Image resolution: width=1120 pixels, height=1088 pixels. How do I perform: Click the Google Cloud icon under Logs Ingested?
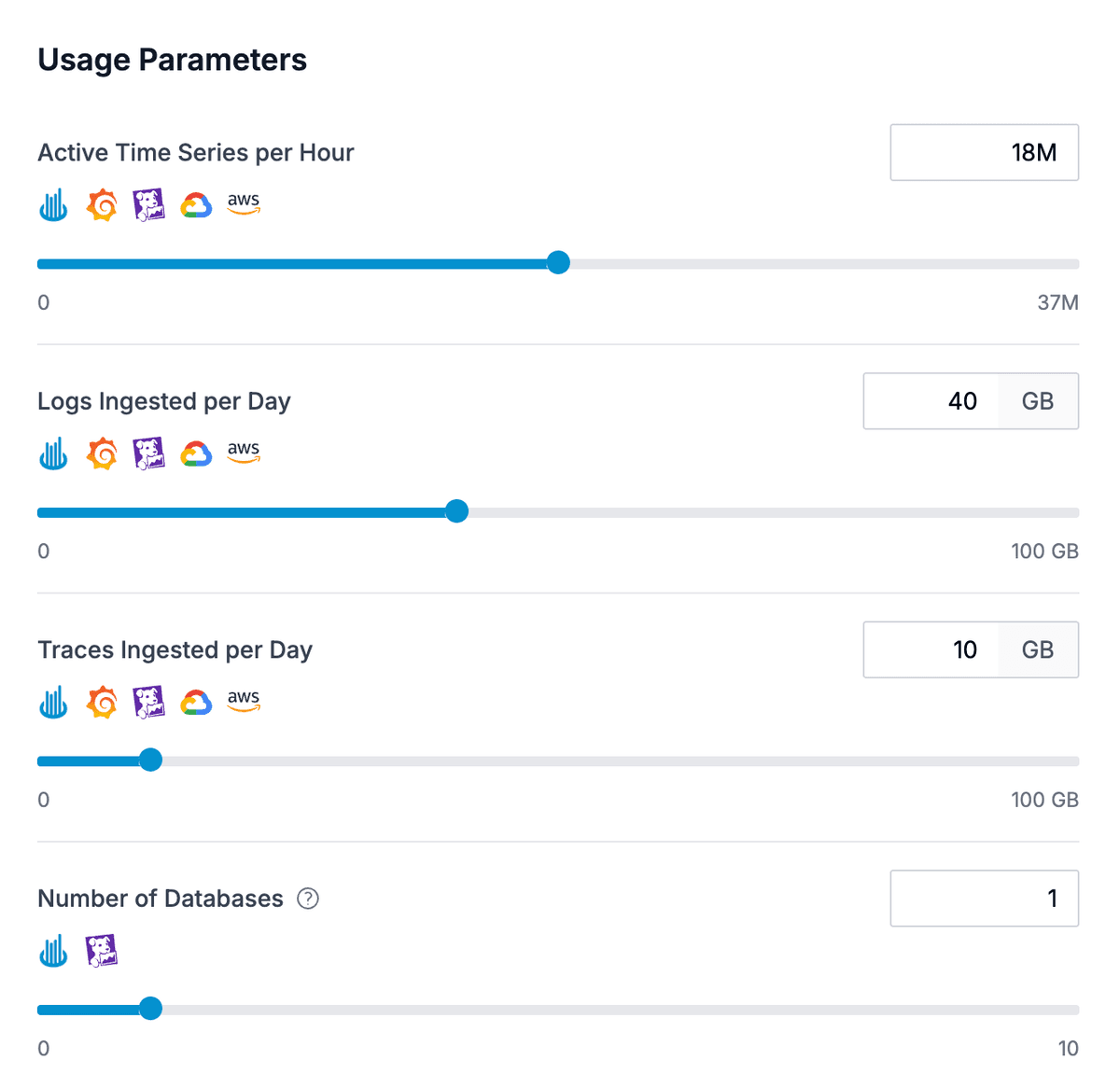(196, 453)
